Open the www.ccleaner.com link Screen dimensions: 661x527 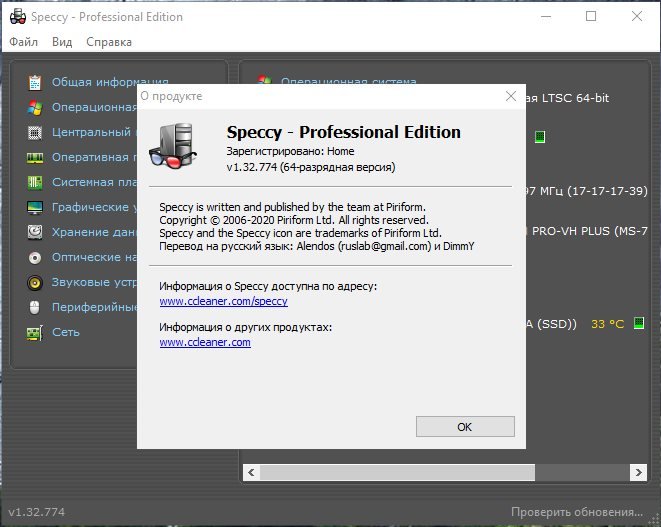click(205, 342)
